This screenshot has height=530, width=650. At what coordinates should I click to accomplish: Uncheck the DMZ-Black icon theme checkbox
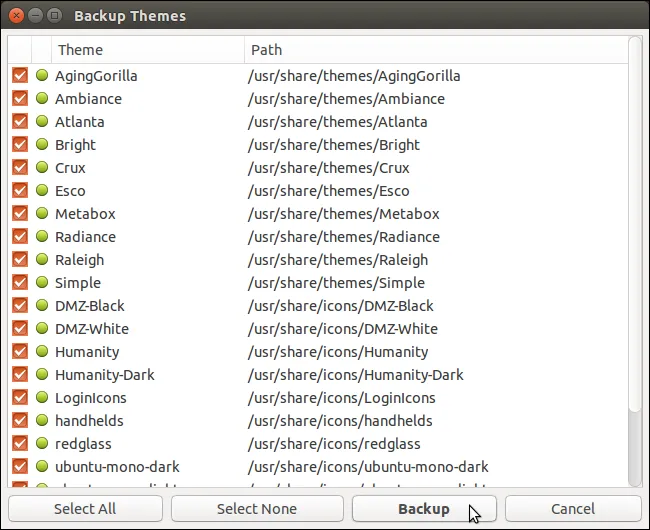(20, 305)
